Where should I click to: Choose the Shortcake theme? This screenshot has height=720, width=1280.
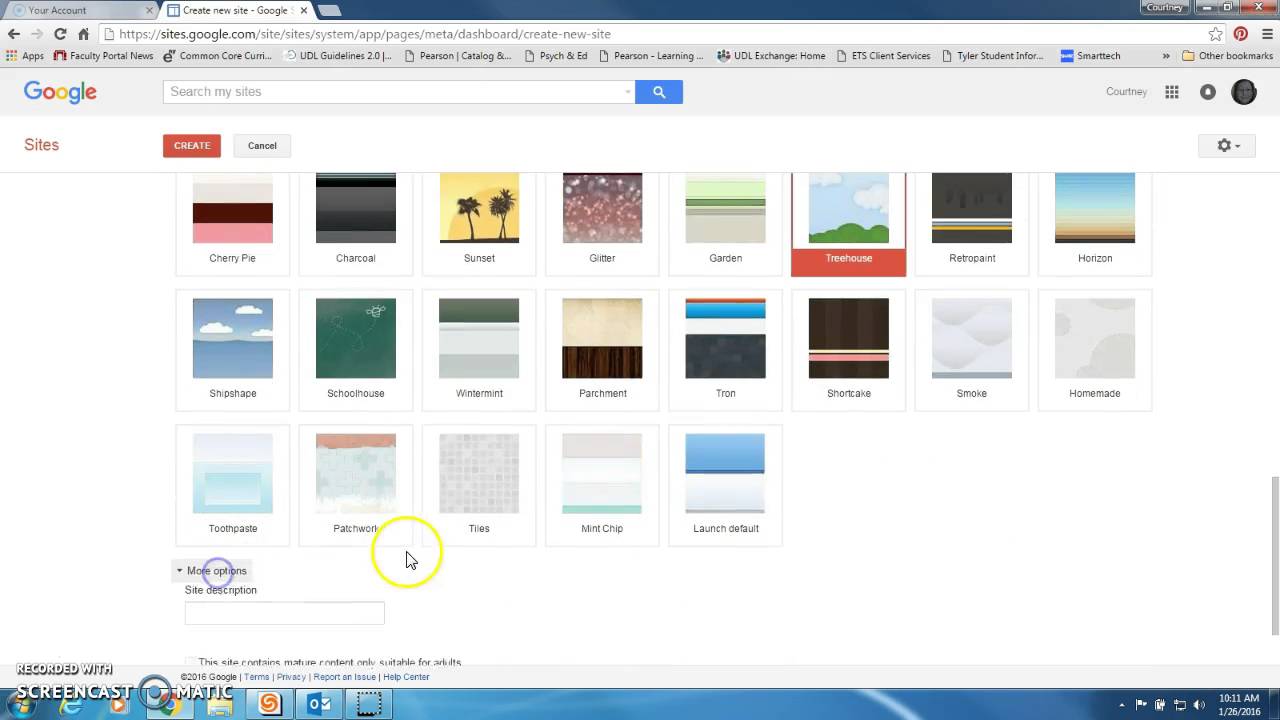pos(849,350)
